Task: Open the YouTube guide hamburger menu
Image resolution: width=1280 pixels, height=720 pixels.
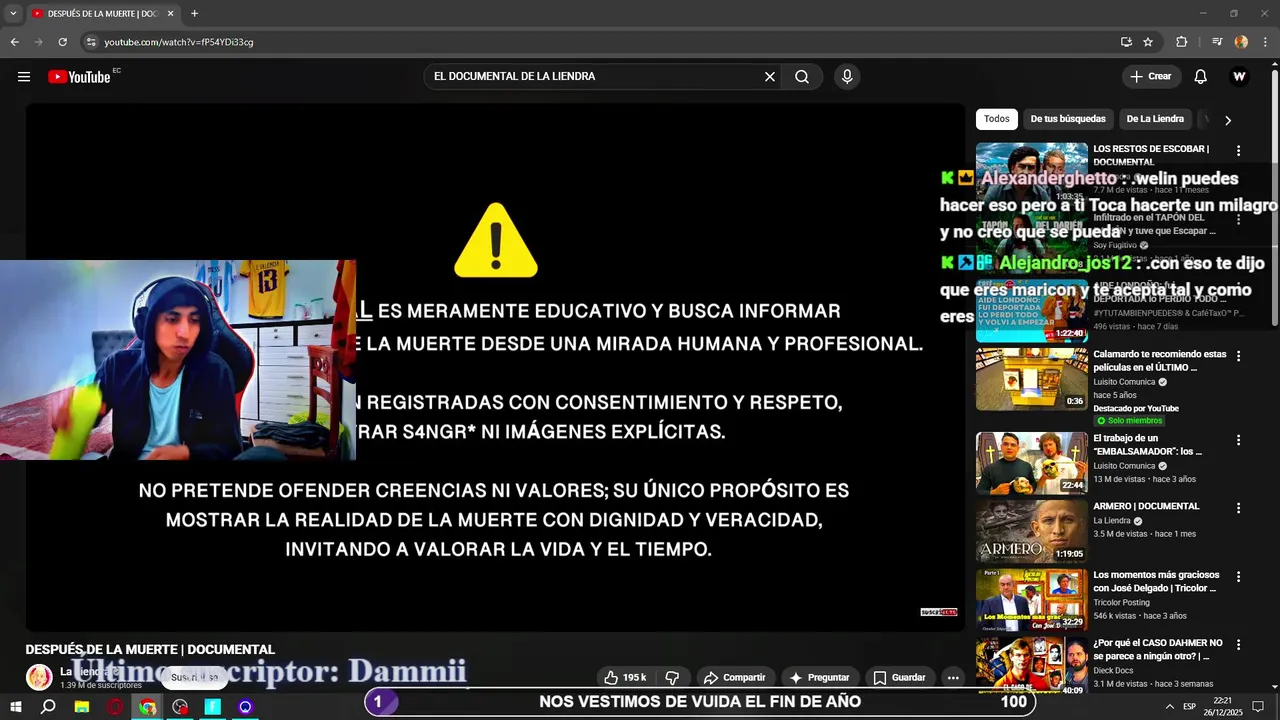Action: (24, 77)
